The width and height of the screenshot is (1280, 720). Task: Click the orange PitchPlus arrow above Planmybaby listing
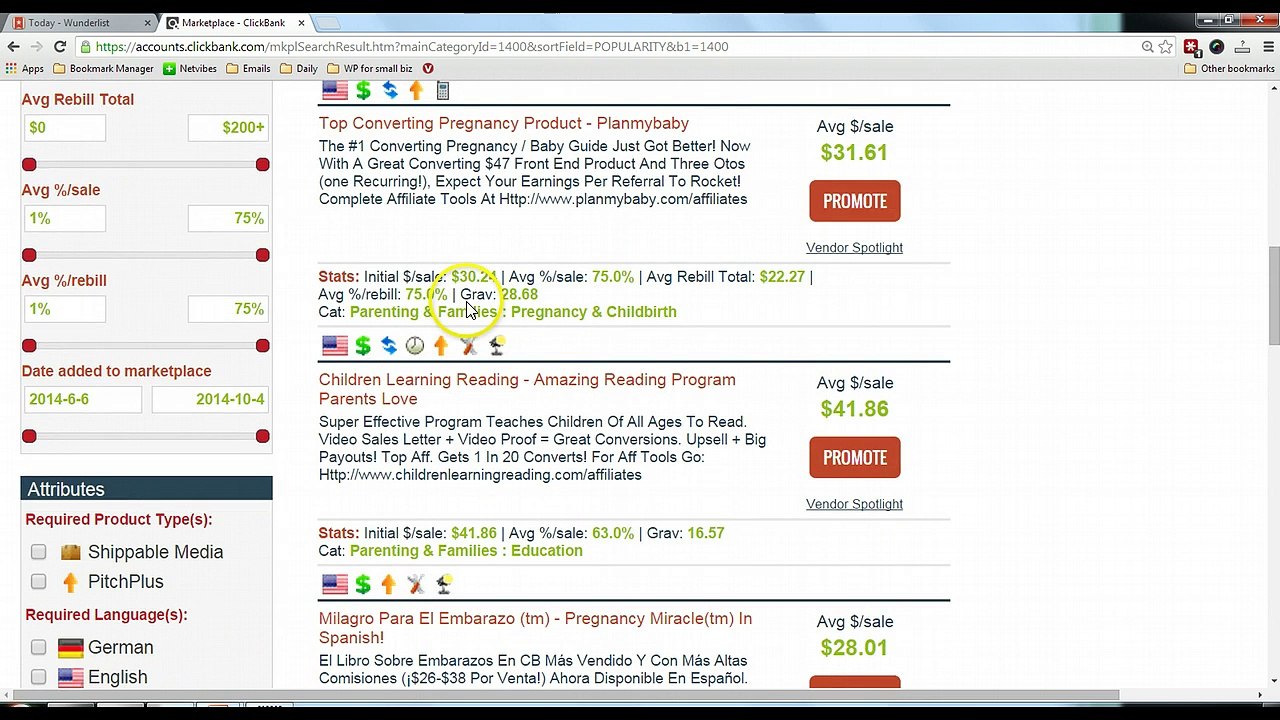click(416, 91)
